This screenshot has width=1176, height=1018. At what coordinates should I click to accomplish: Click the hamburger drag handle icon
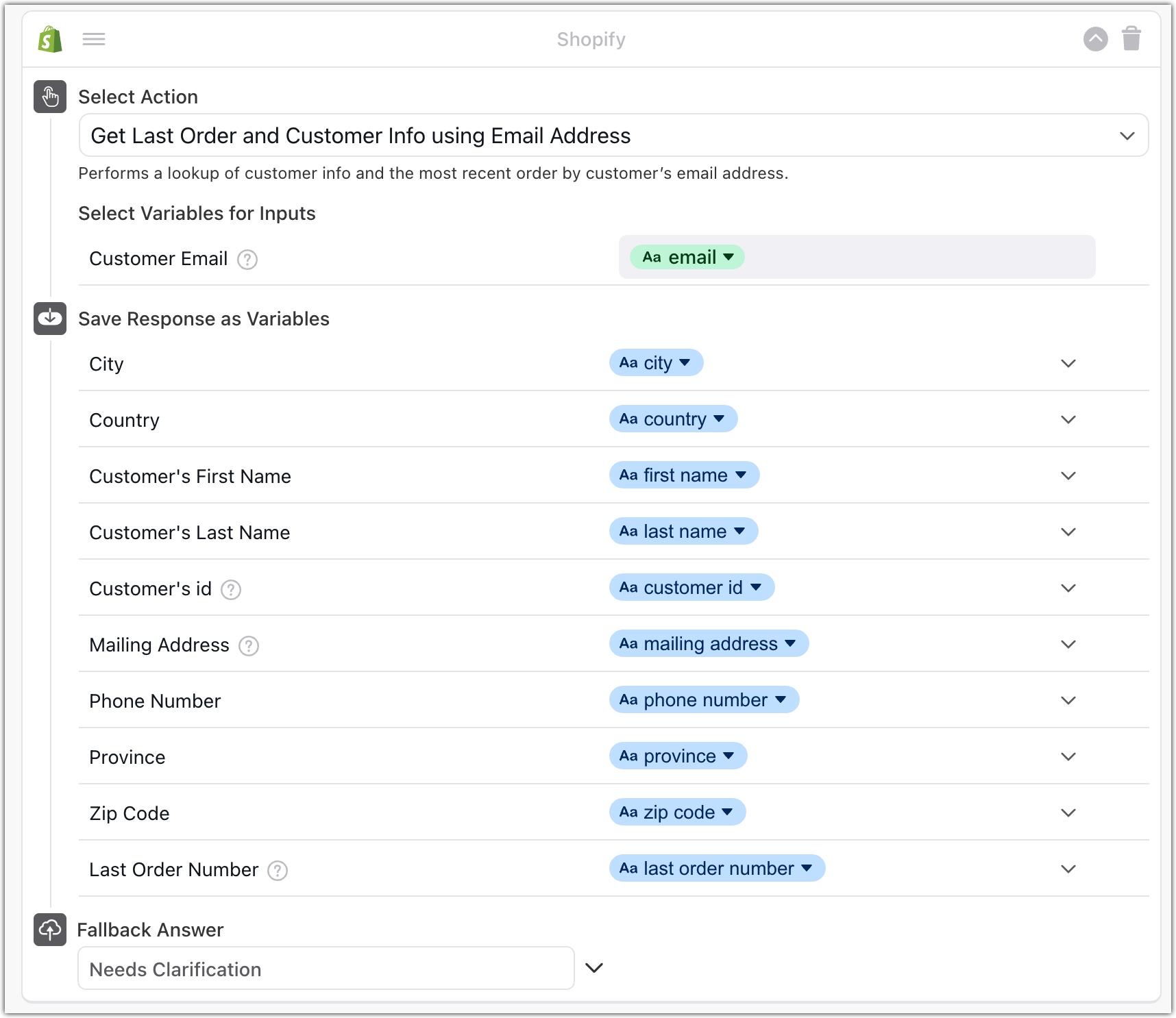(x=94, y=40)
